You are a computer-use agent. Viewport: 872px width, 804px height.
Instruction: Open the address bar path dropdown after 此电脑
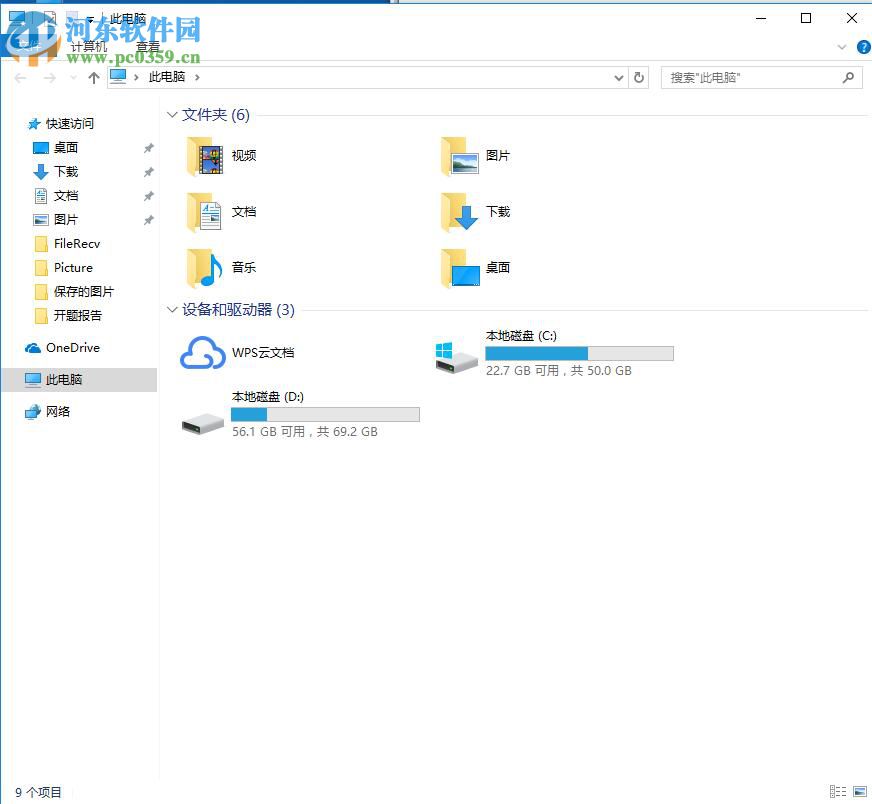[197, 76]
